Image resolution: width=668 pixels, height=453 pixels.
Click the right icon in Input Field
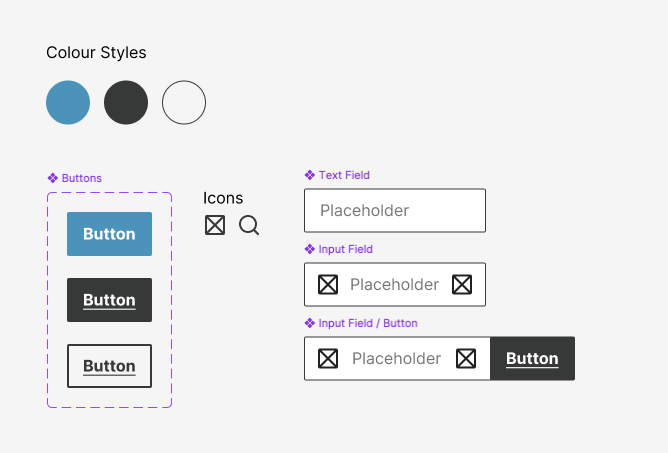coord(461,285)
